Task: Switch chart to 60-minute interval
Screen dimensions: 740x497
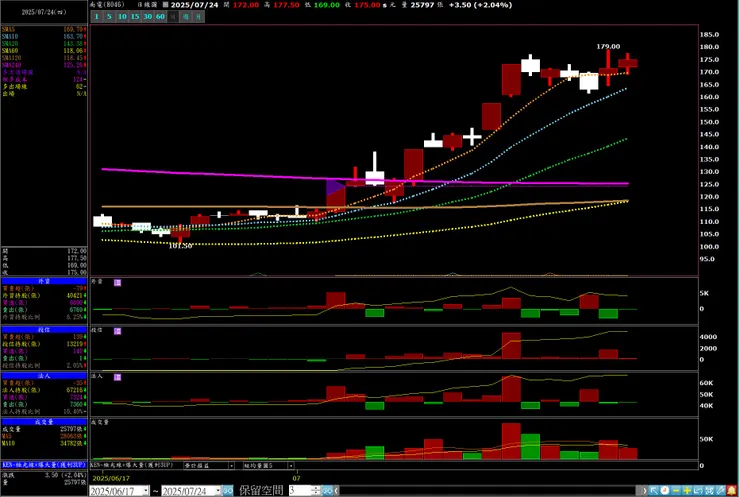Action: click(x=160, y=17)
